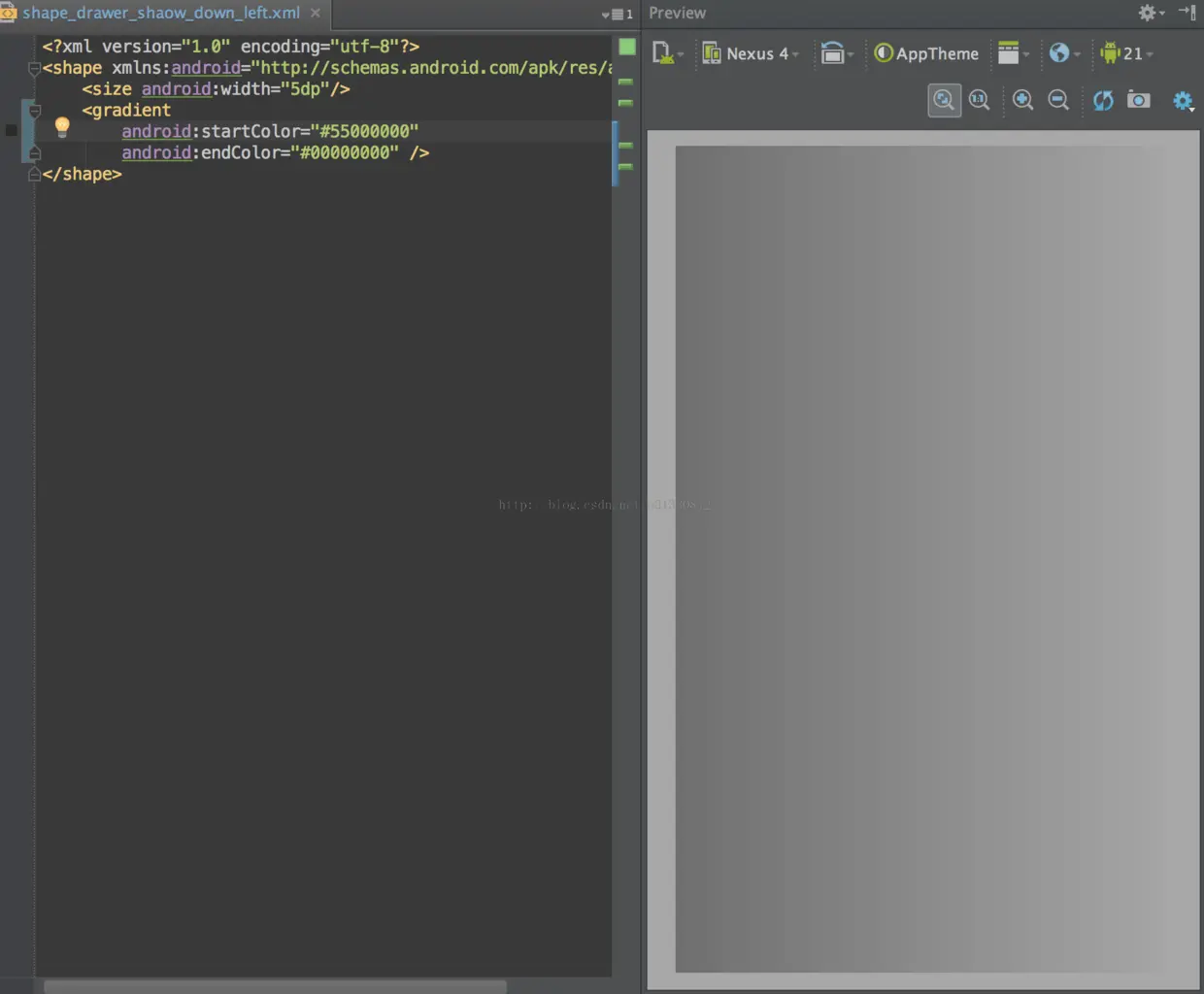Open the Preview panel gear settings
The height and width of the screenshot is (994, 1204).
(x=1151, y=13)
